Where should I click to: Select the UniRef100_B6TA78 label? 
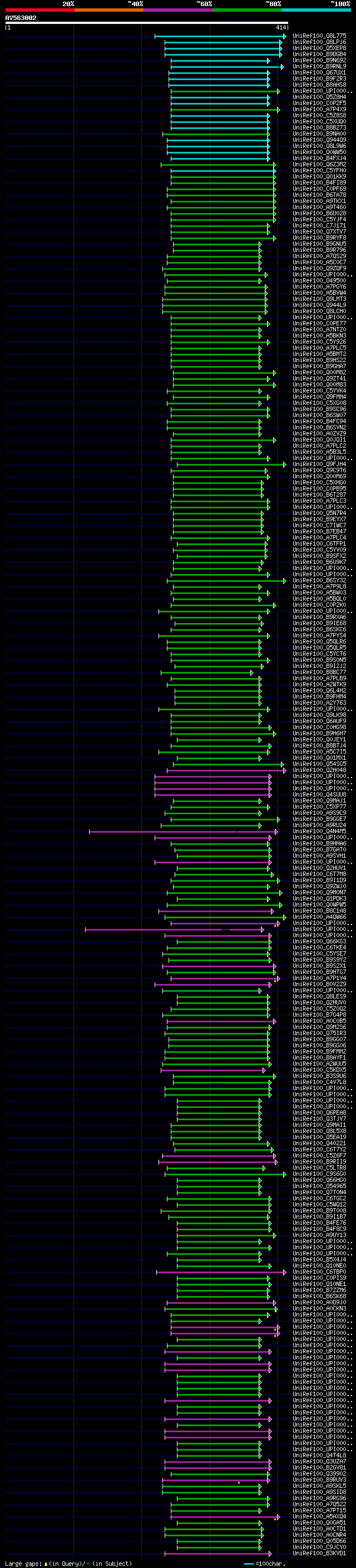coord(319,195)
